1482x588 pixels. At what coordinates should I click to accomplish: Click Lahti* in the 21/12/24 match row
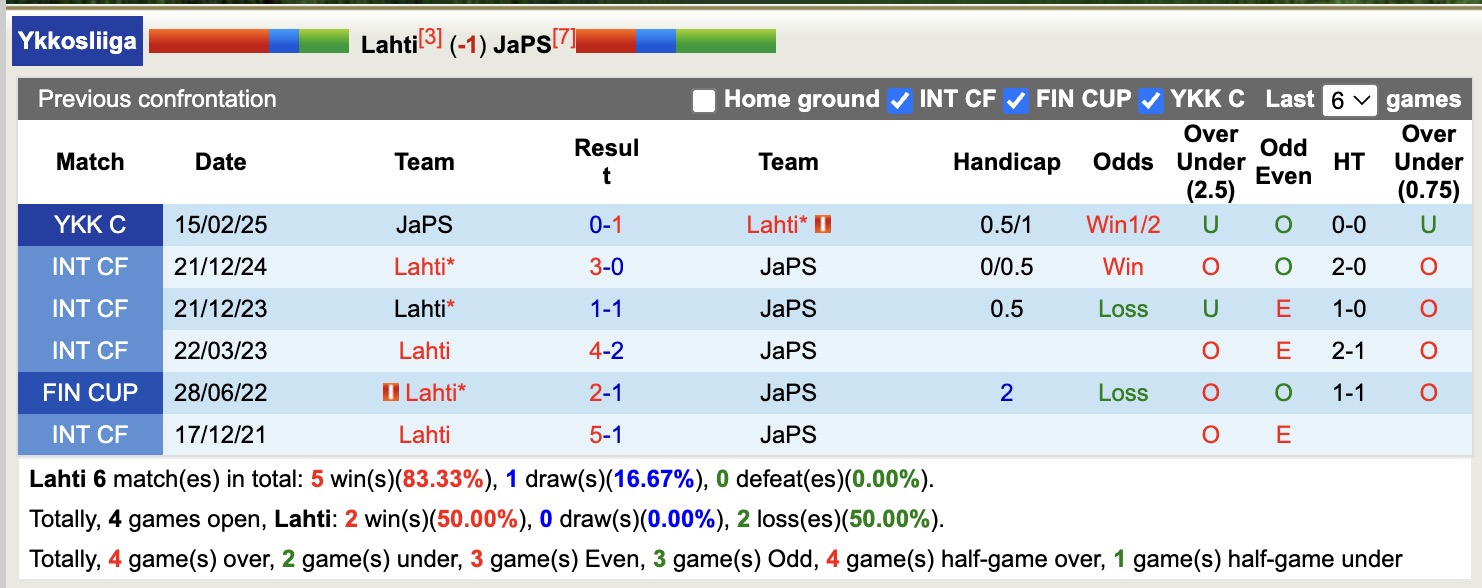click(x=424, y=267)
